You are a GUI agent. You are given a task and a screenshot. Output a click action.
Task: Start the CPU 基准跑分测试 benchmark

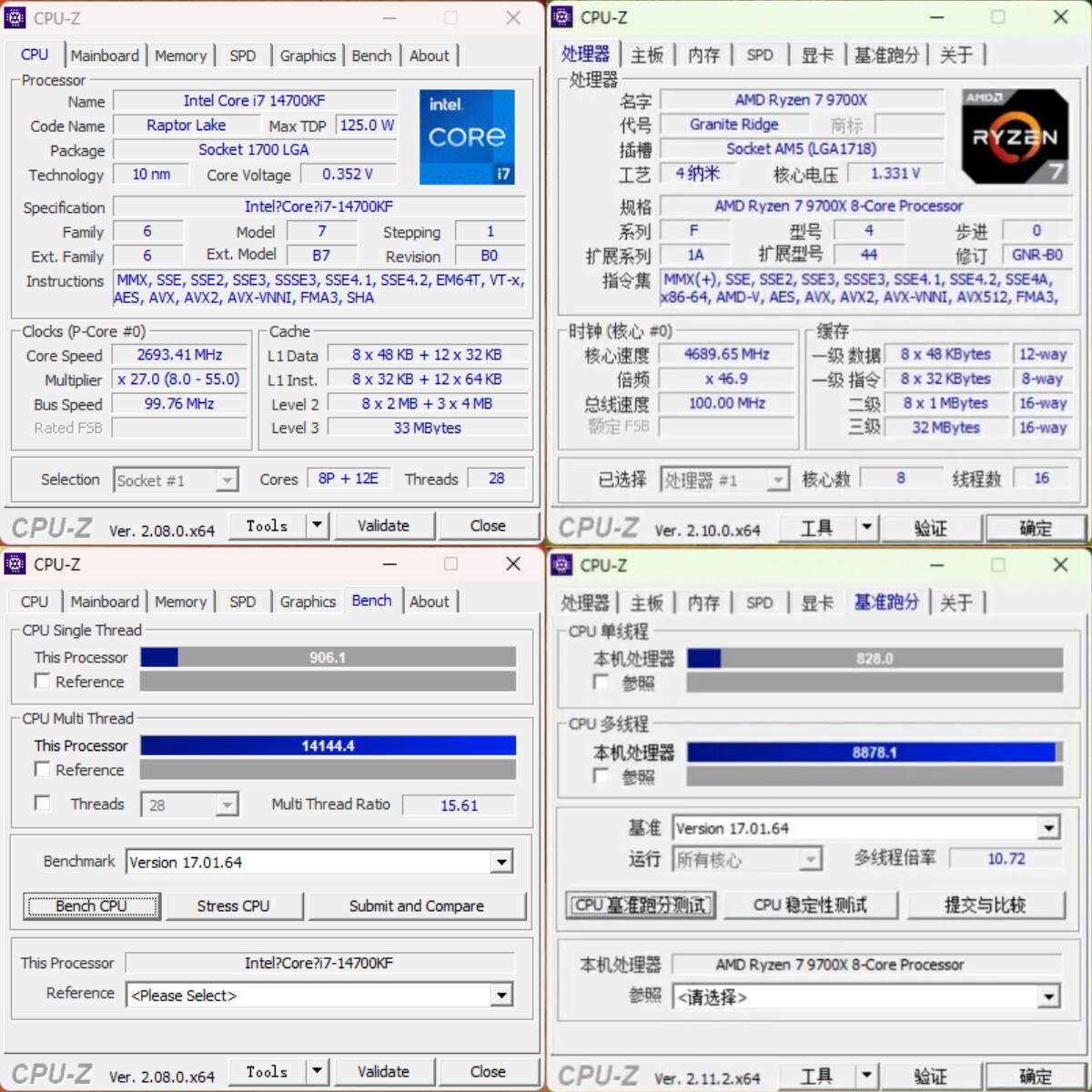tap(640, 905)
